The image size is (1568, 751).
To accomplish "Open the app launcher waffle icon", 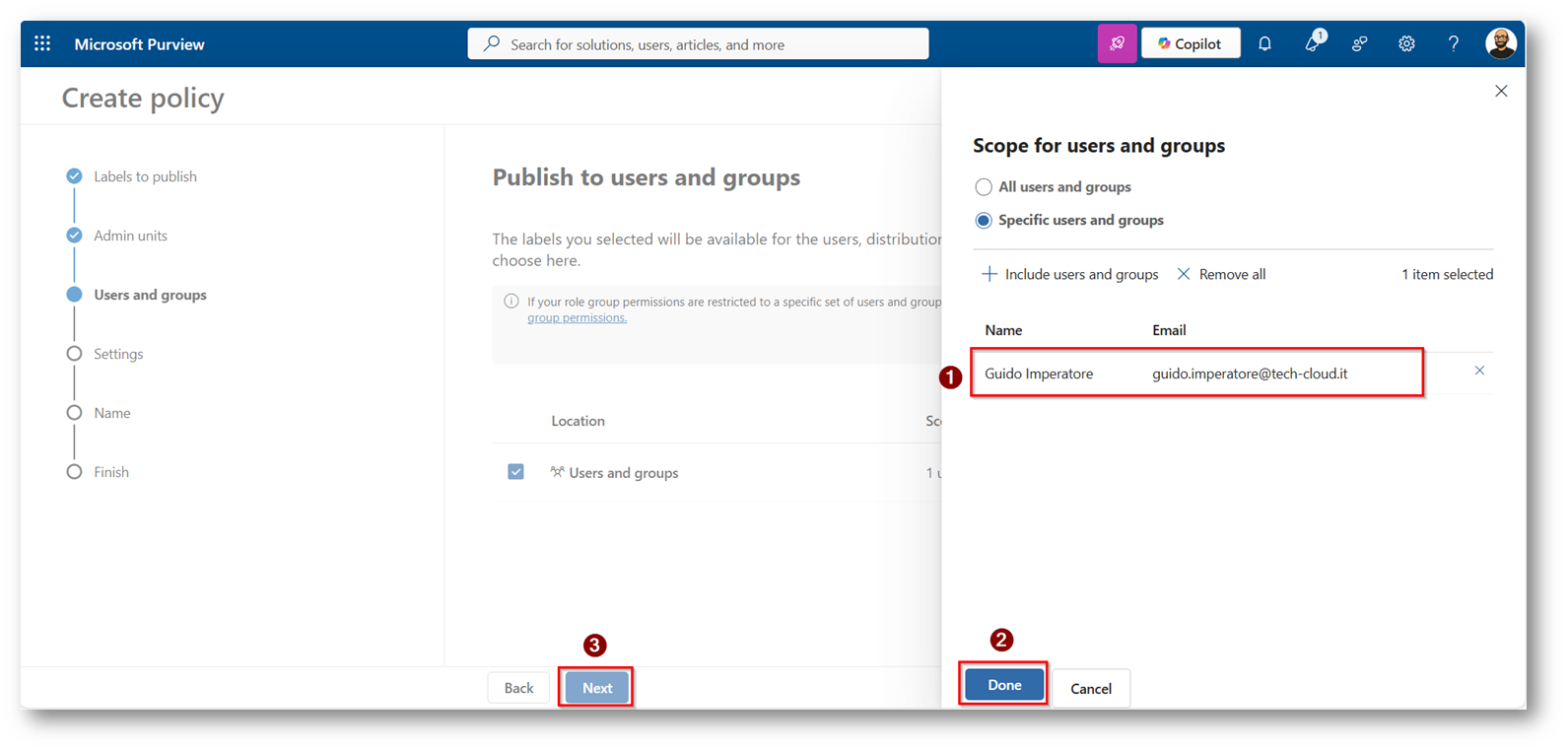I will tap(42, 43).
